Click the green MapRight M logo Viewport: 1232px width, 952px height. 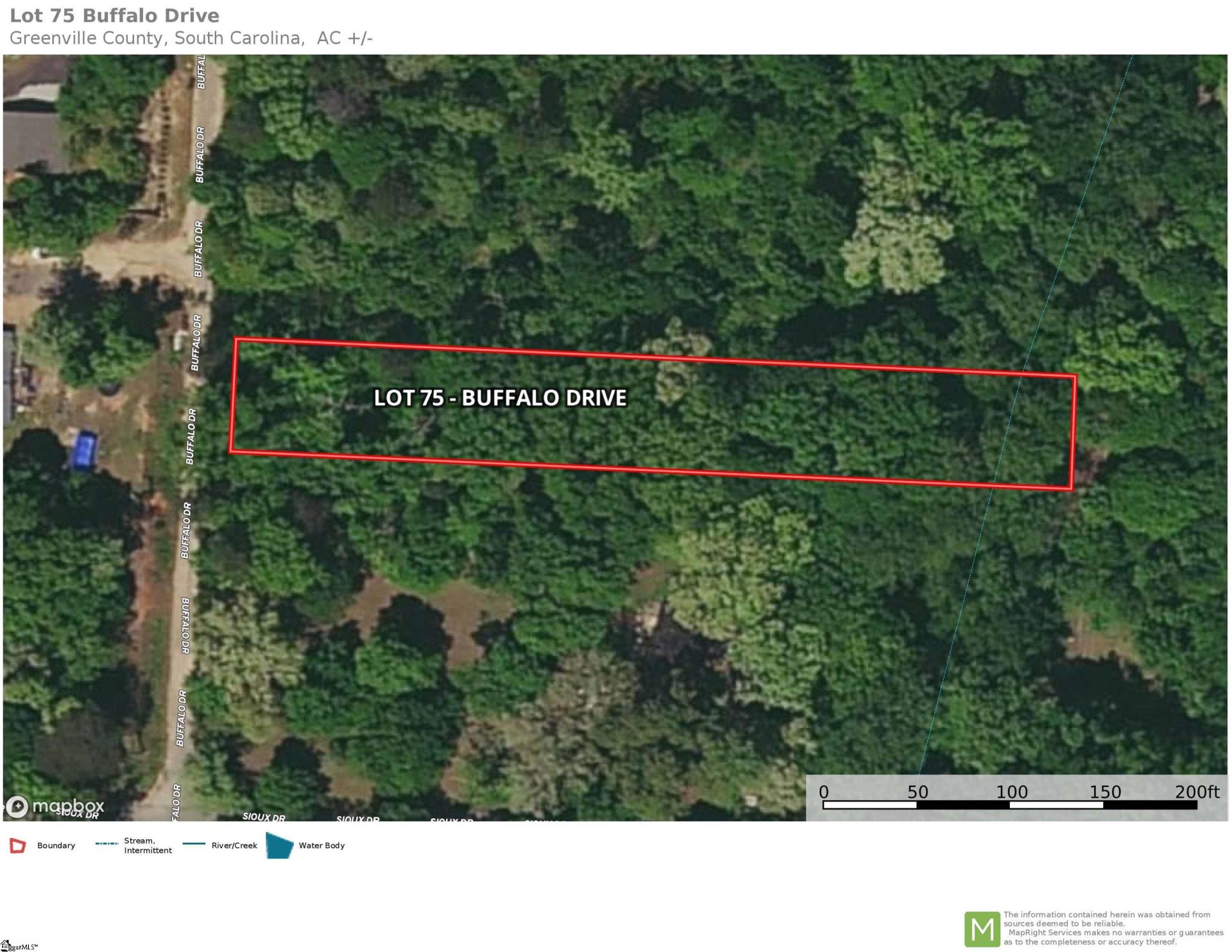982,928
